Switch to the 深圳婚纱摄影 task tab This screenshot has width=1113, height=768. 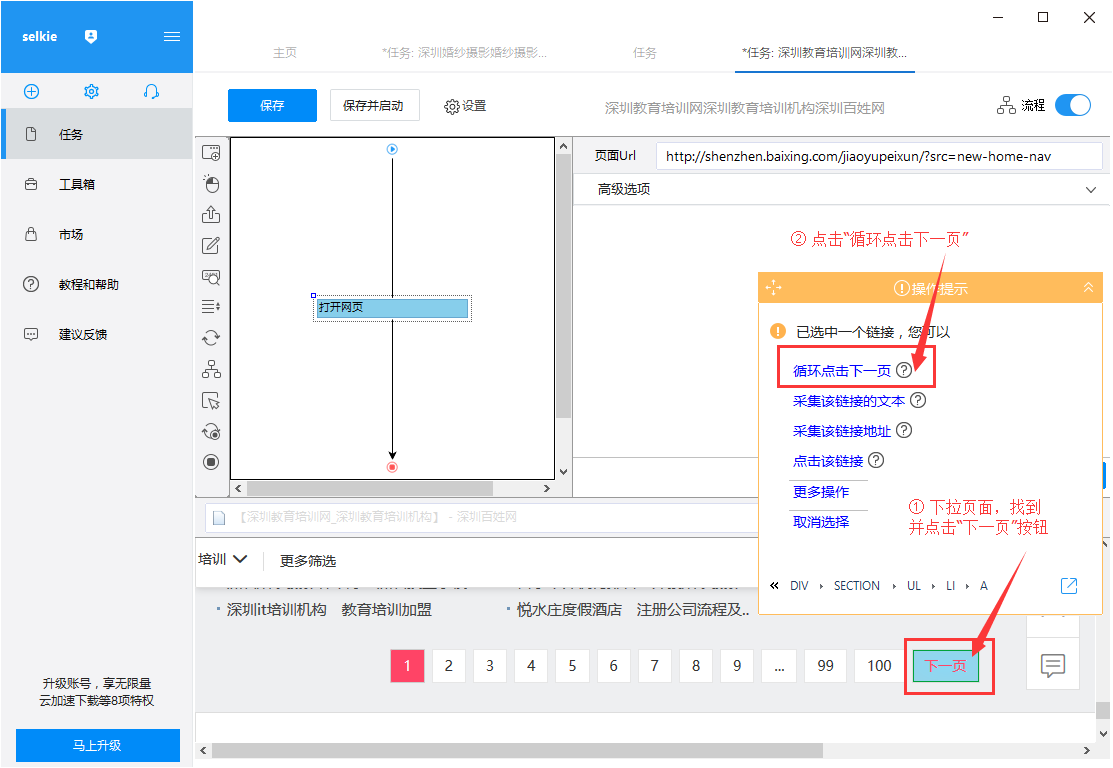[464, 53]
